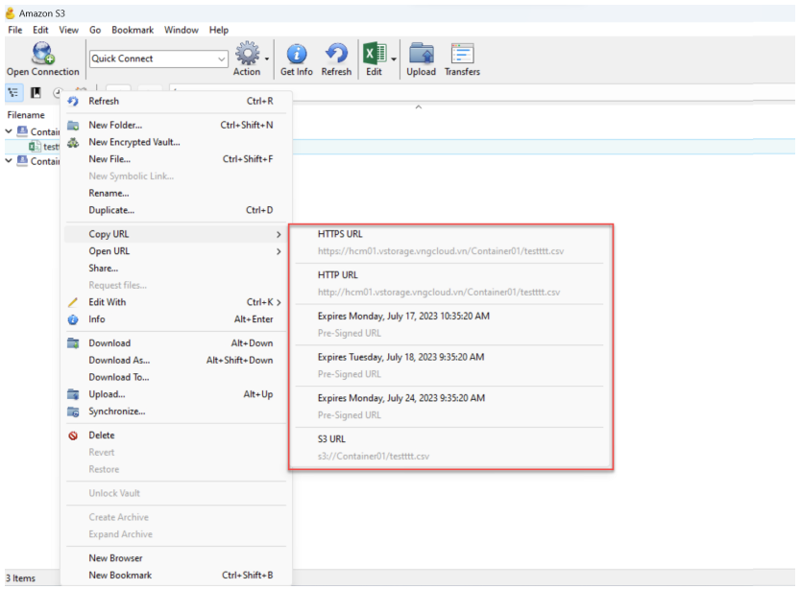Copy the HTTPS URL option
This screenshot has width=800, height=589.
[340, 234]
